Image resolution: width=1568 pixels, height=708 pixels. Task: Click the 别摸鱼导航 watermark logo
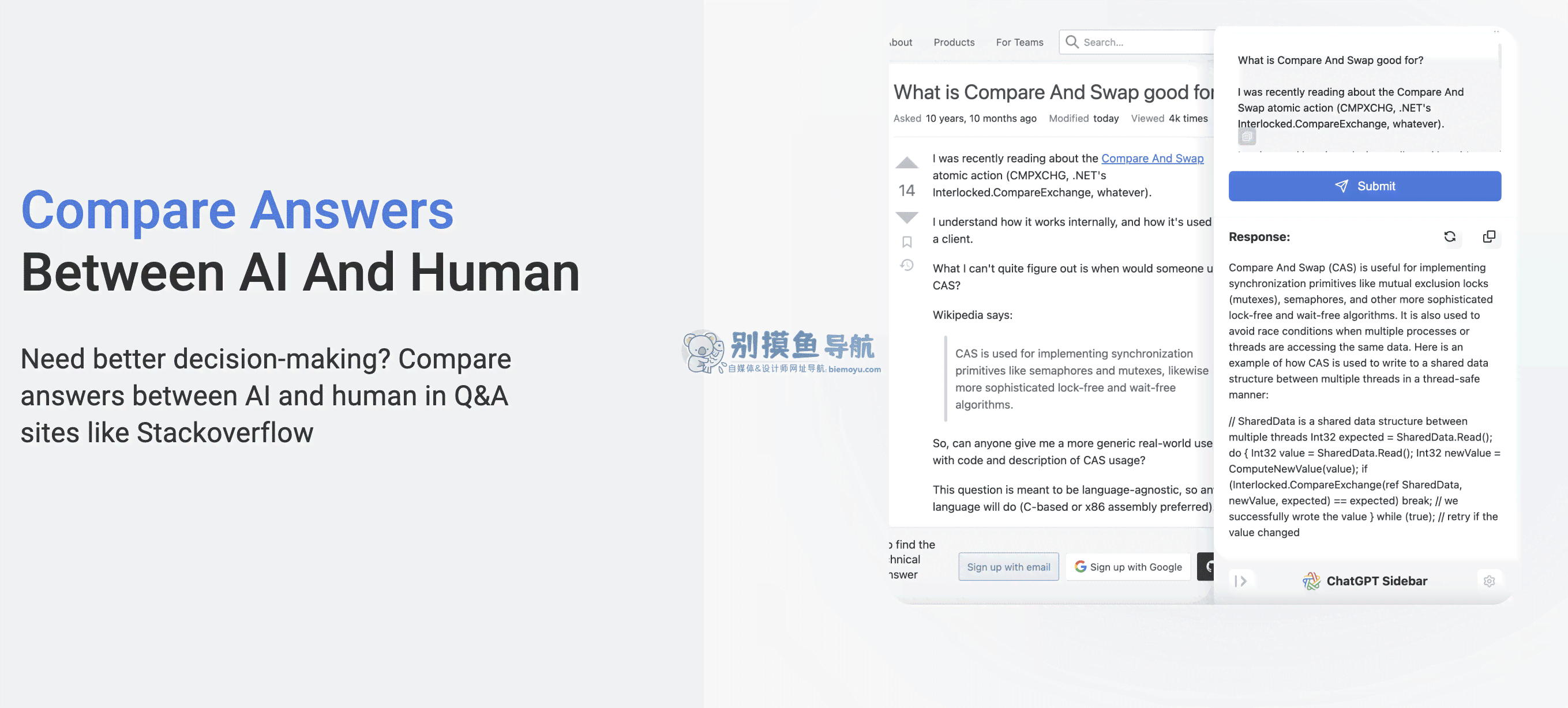(784, 354)
